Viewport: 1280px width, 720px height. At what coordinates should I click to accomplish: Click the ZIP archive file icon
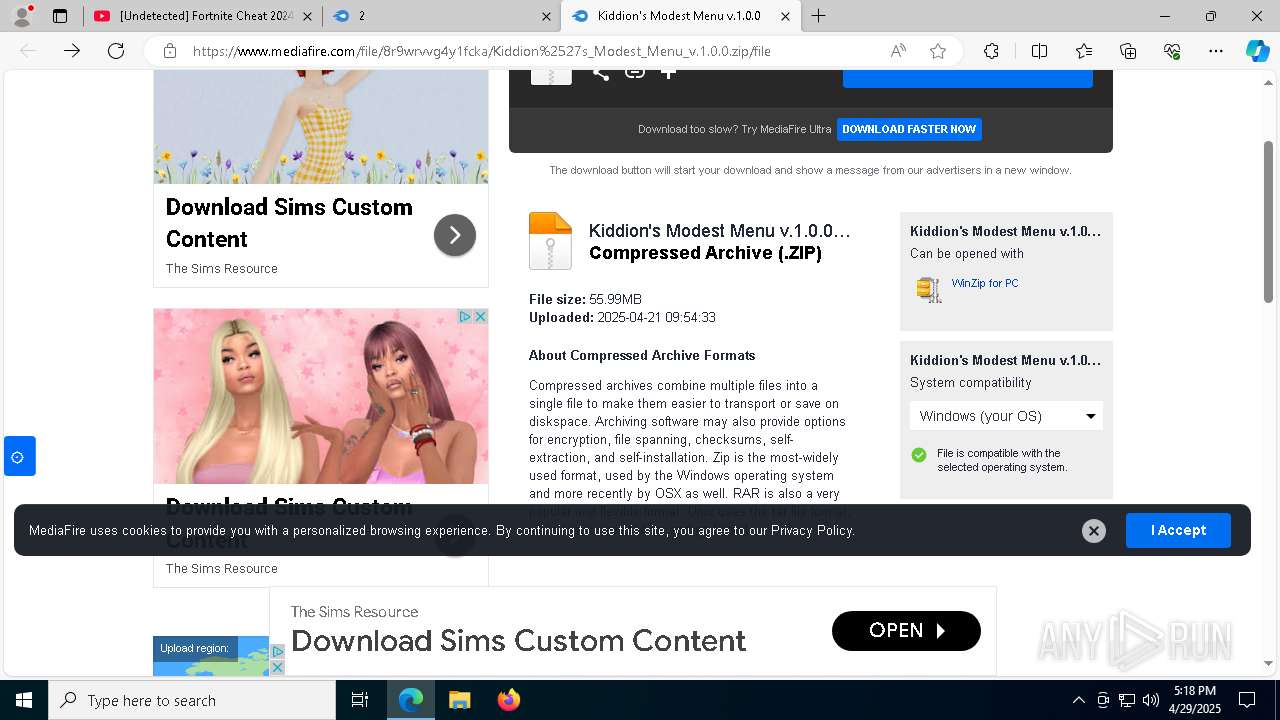550,241
